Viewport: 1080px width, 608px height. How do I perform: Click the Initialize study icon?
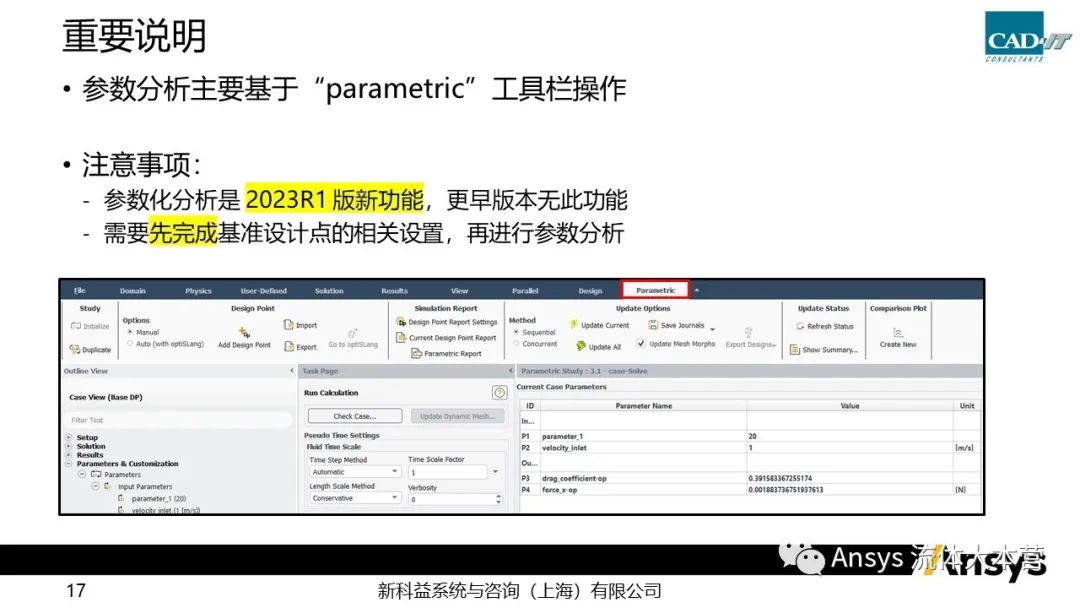point(76,326)
